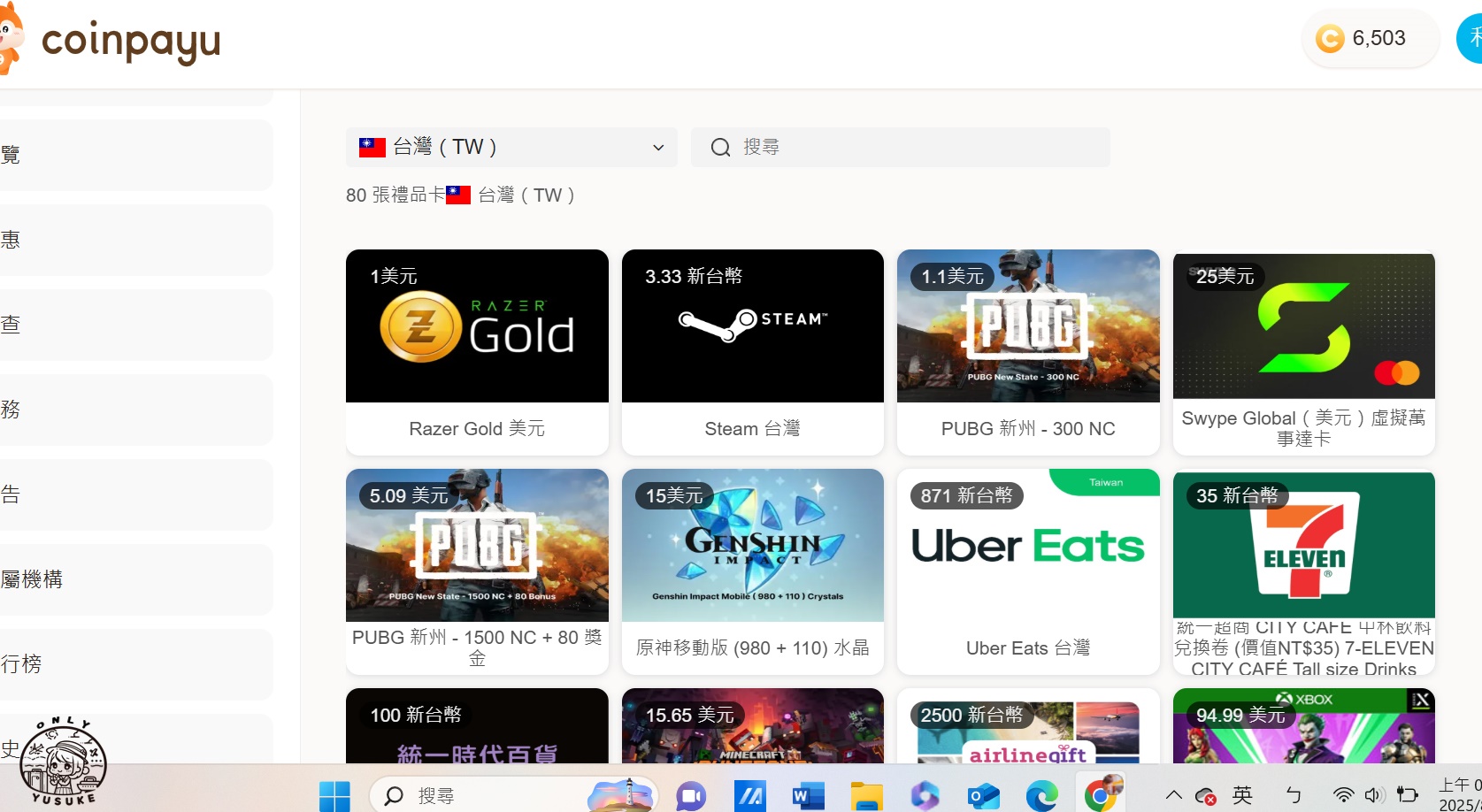Open the PUBG New State 300 NC card
1482x812 pixels.
click(1028, 352)
